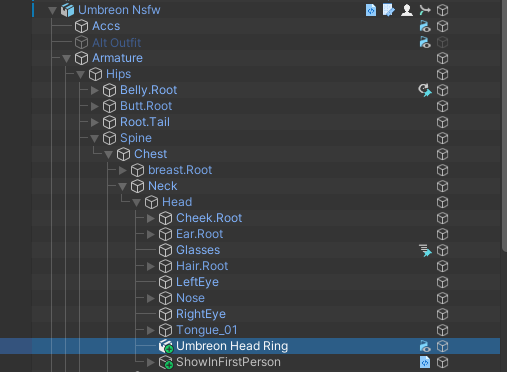Screen dimensions: 507x372
Task: Select the Glasses object name
Action: [198, 250]
